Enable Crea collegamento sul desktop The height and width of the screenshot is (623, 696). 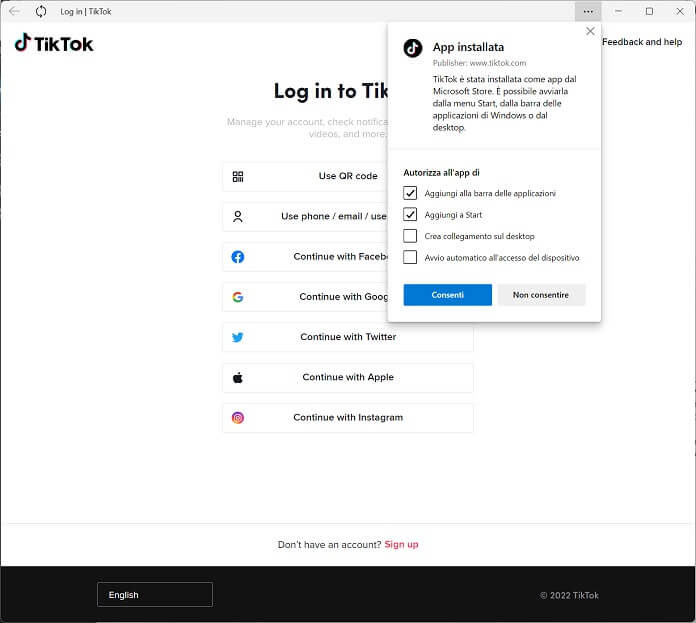pos(410,236)
